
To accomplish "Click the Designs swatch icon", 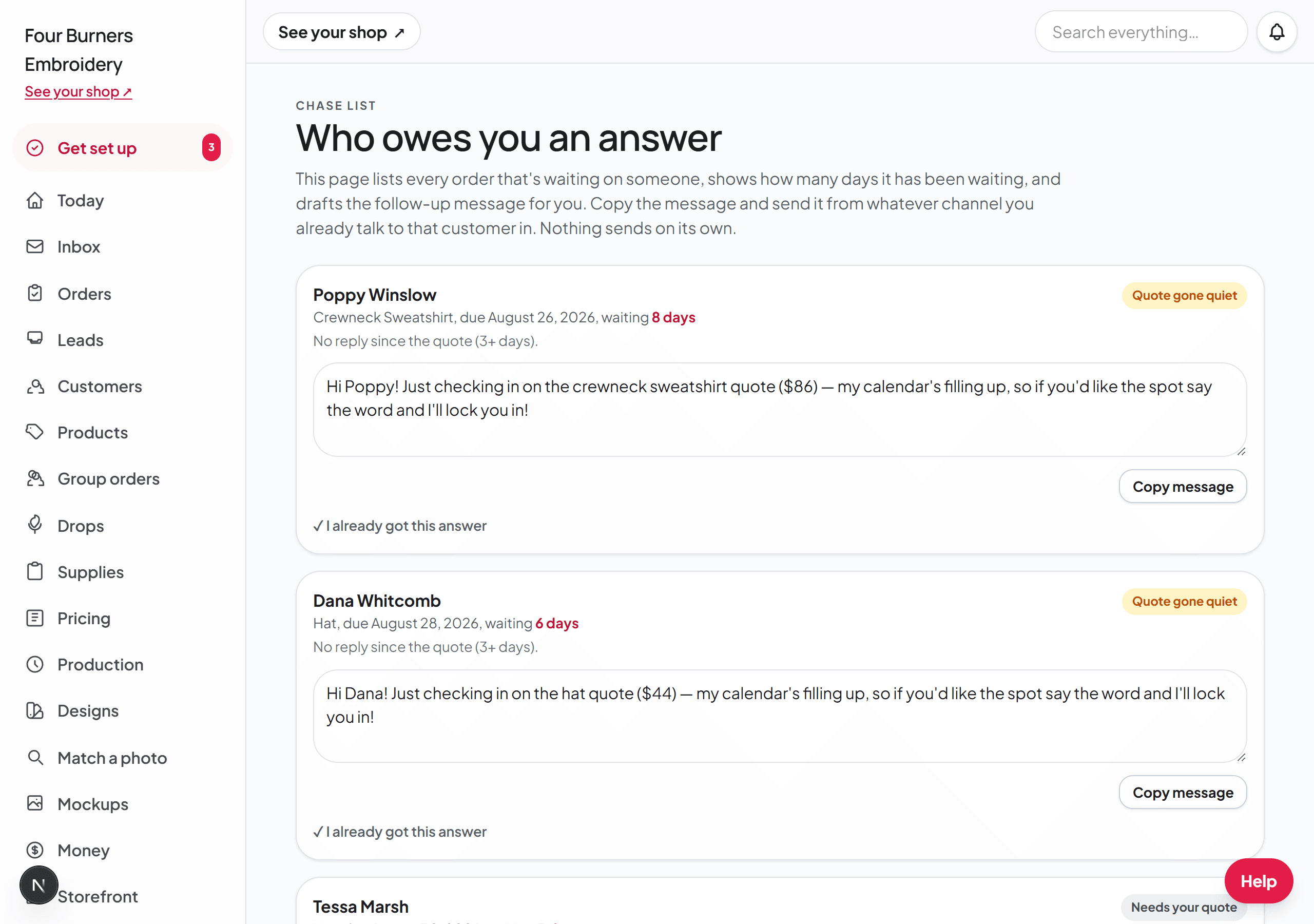I will (x=35, y=710).
